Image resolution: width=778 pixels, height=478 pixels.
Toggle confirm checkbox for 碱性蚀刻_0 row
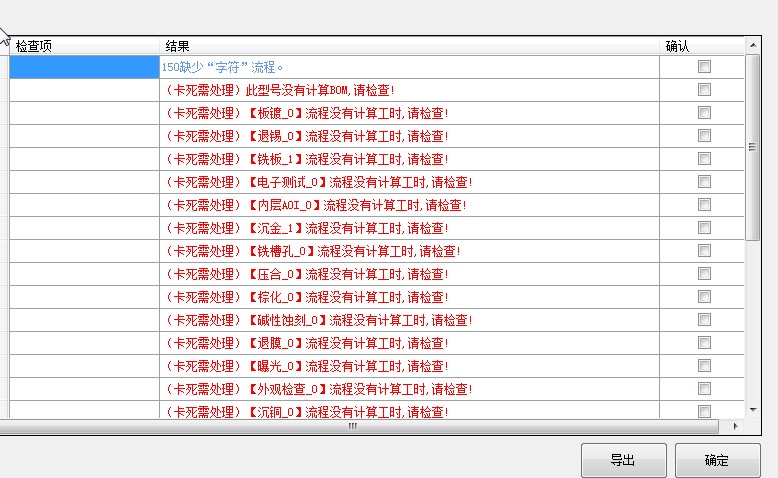(704, 320)
